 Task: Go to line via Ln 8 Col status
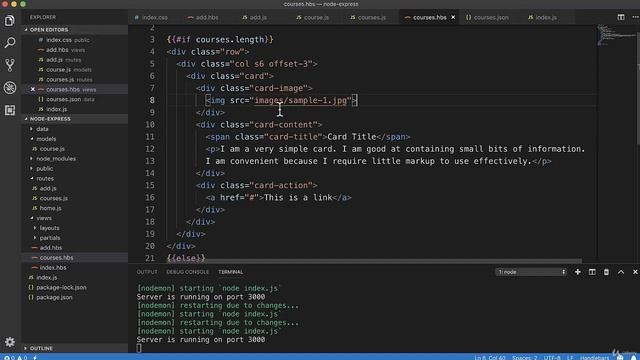(x=490, y=358)
